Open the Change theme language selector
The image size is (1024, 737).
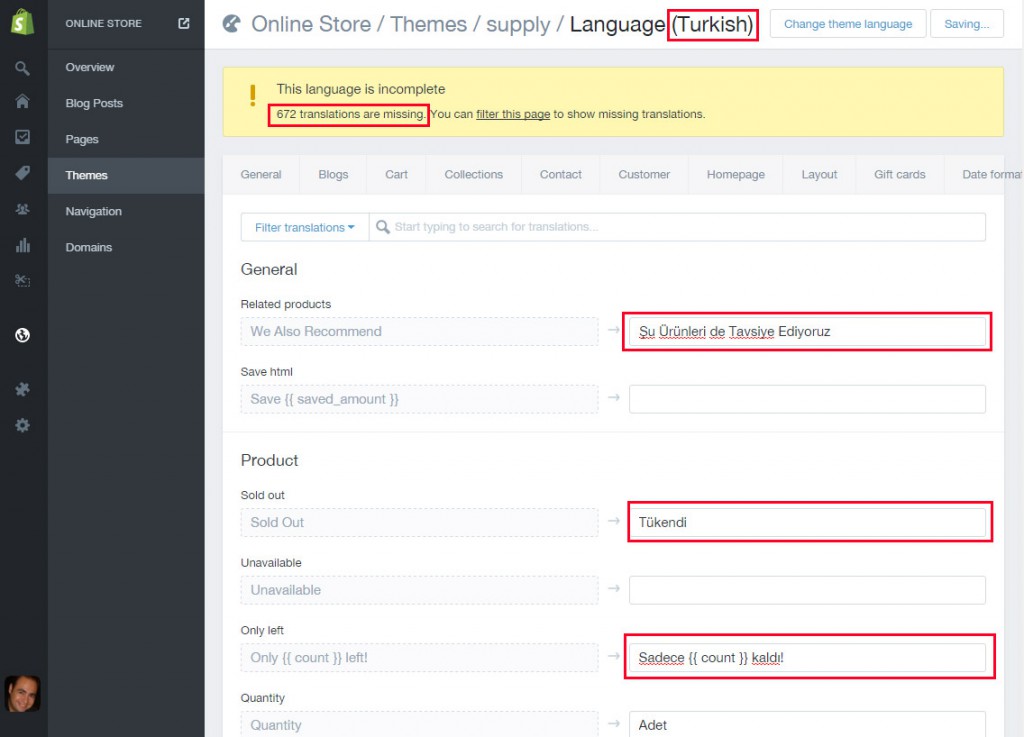847,23
